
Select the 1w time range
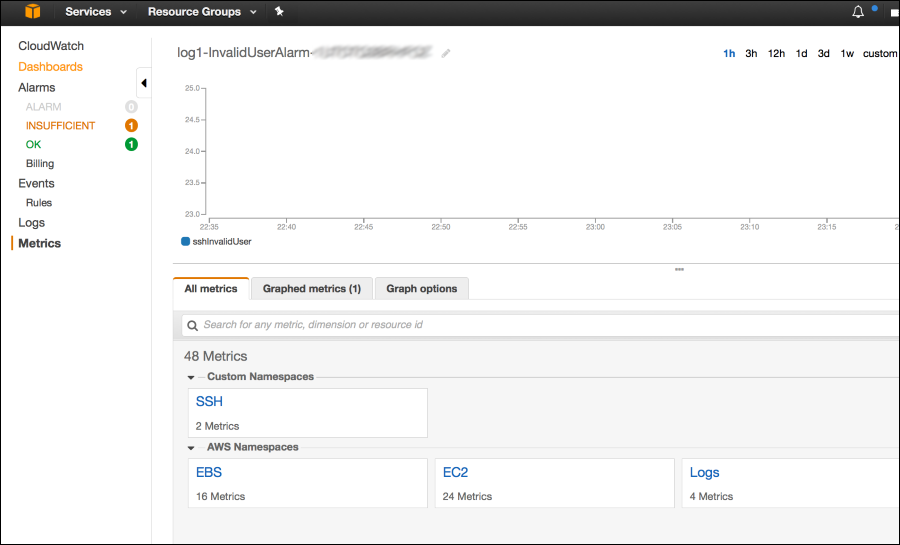pos(847,53)
